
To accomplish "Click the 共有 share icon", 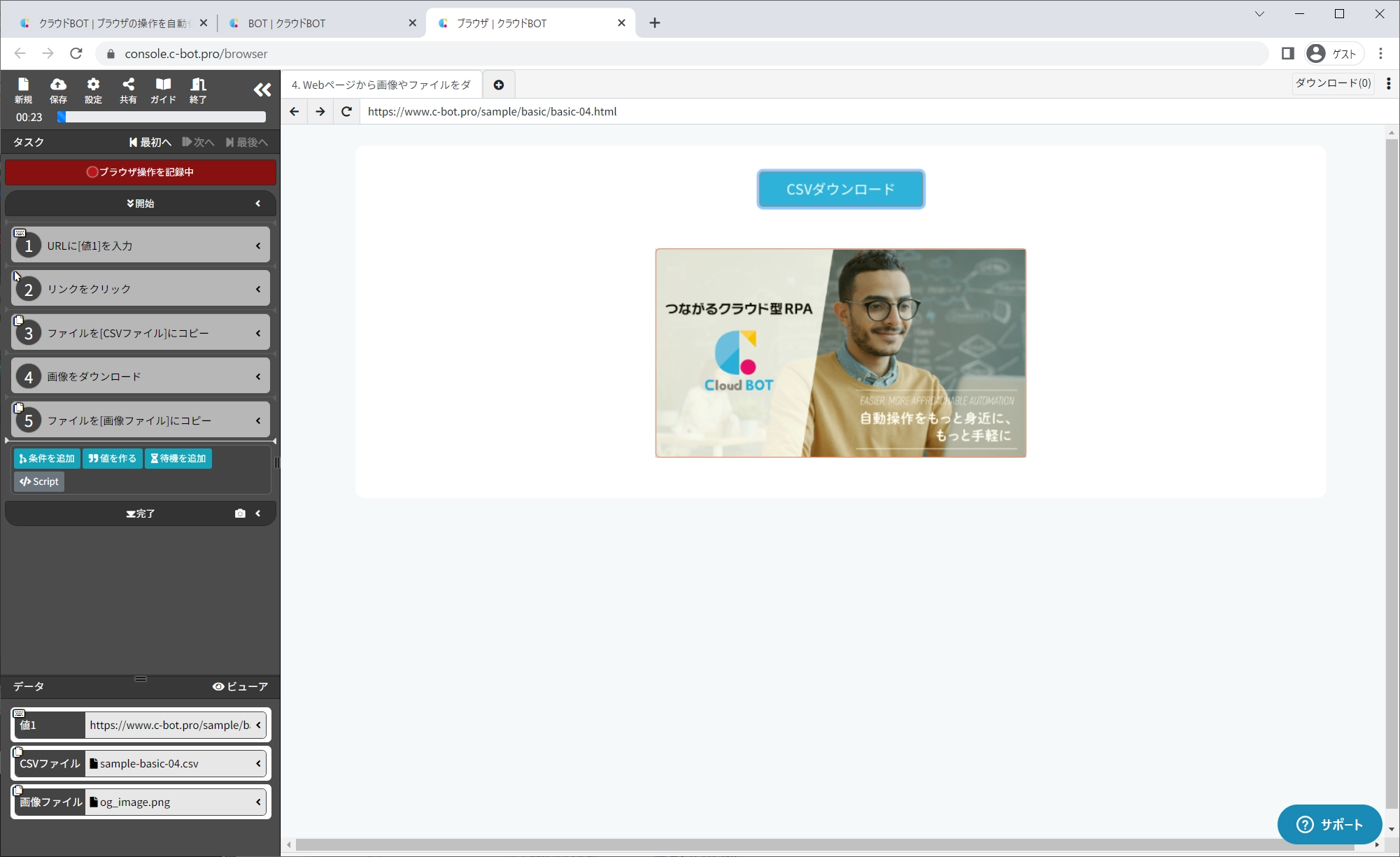I will coord(128,90).
